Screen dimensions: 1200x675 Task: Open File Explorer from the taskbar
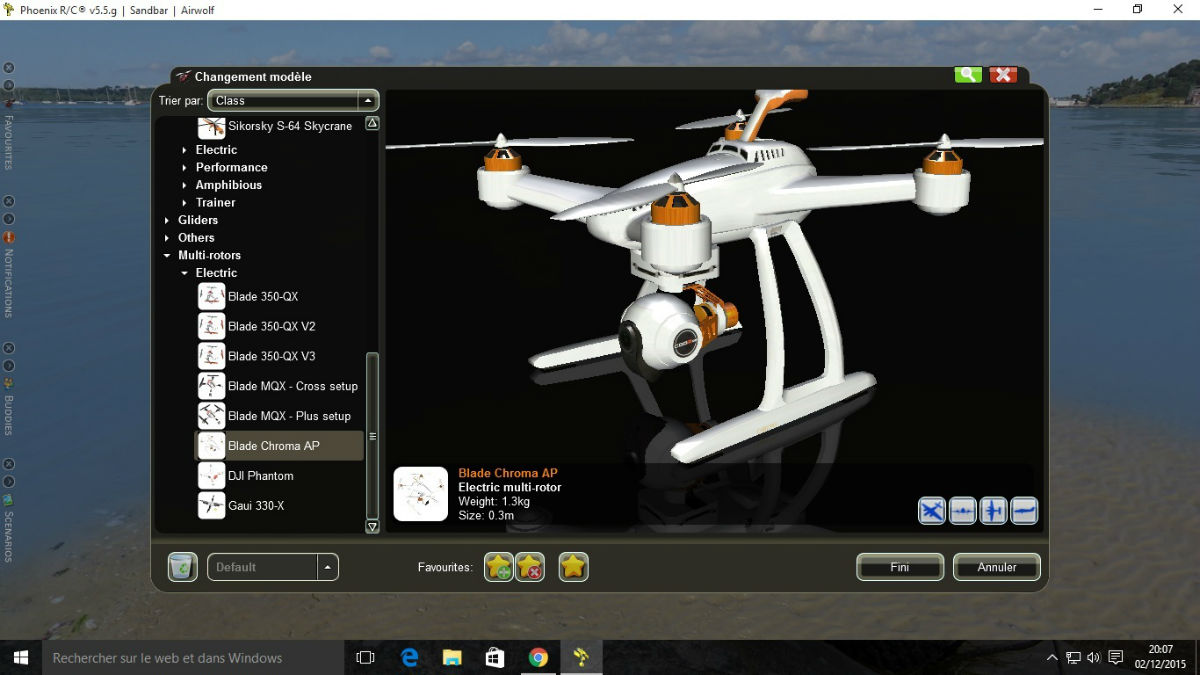pyautogui.click(x=452, y=657)
